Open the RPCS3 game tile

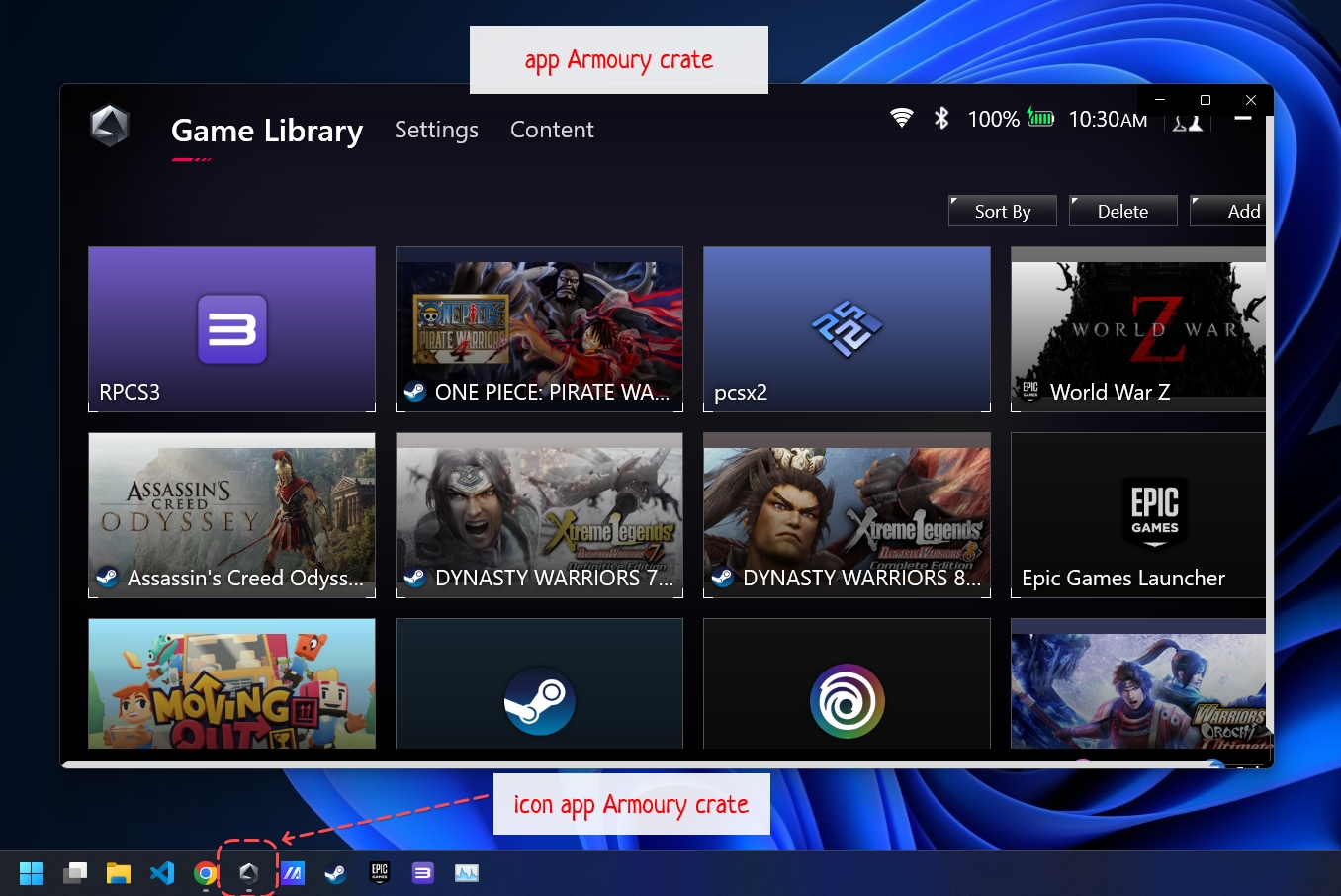(231, 329)
